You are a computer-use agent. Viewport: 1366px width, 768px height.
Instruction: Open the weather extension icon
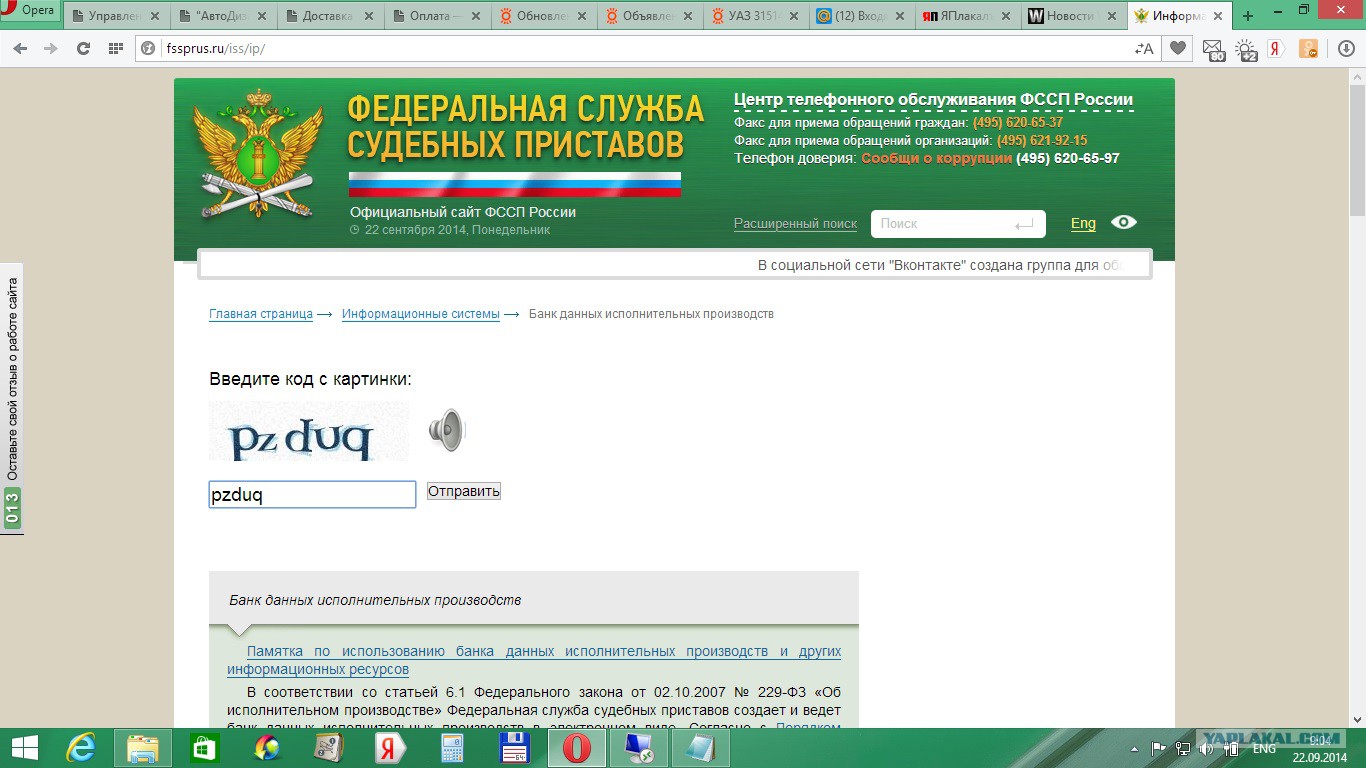tap(1246, 49)
